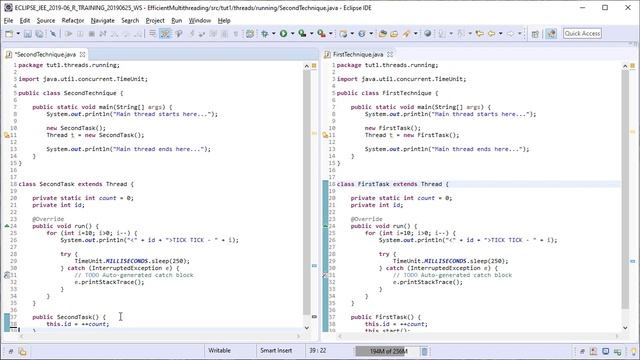The height and width of the screenshot is (360, 640).
Task: Open the Refactor menu
Action: coord(73,20)
